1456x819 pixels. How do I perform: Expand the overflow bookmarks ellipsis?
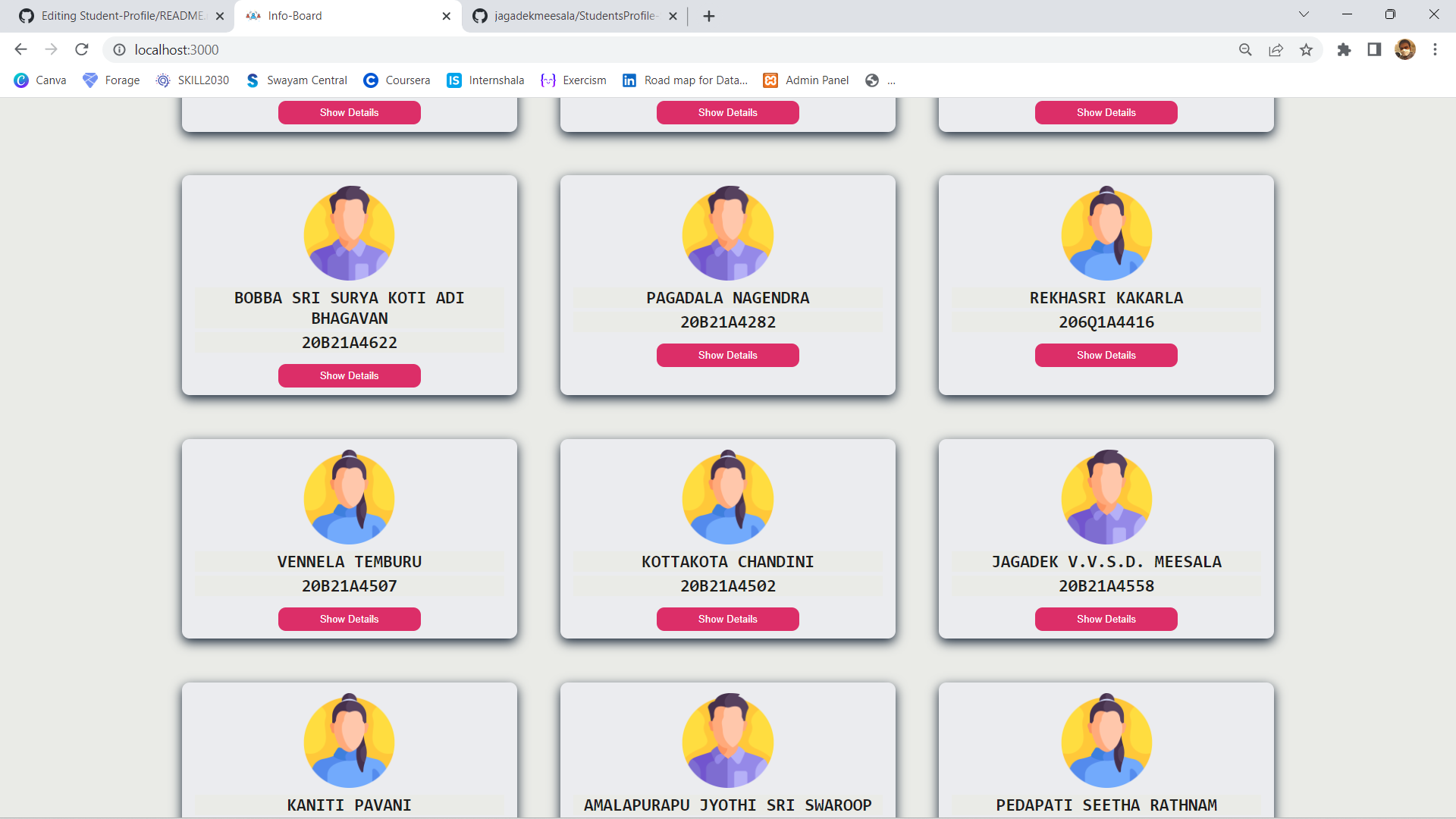click(x=892, y=80)
